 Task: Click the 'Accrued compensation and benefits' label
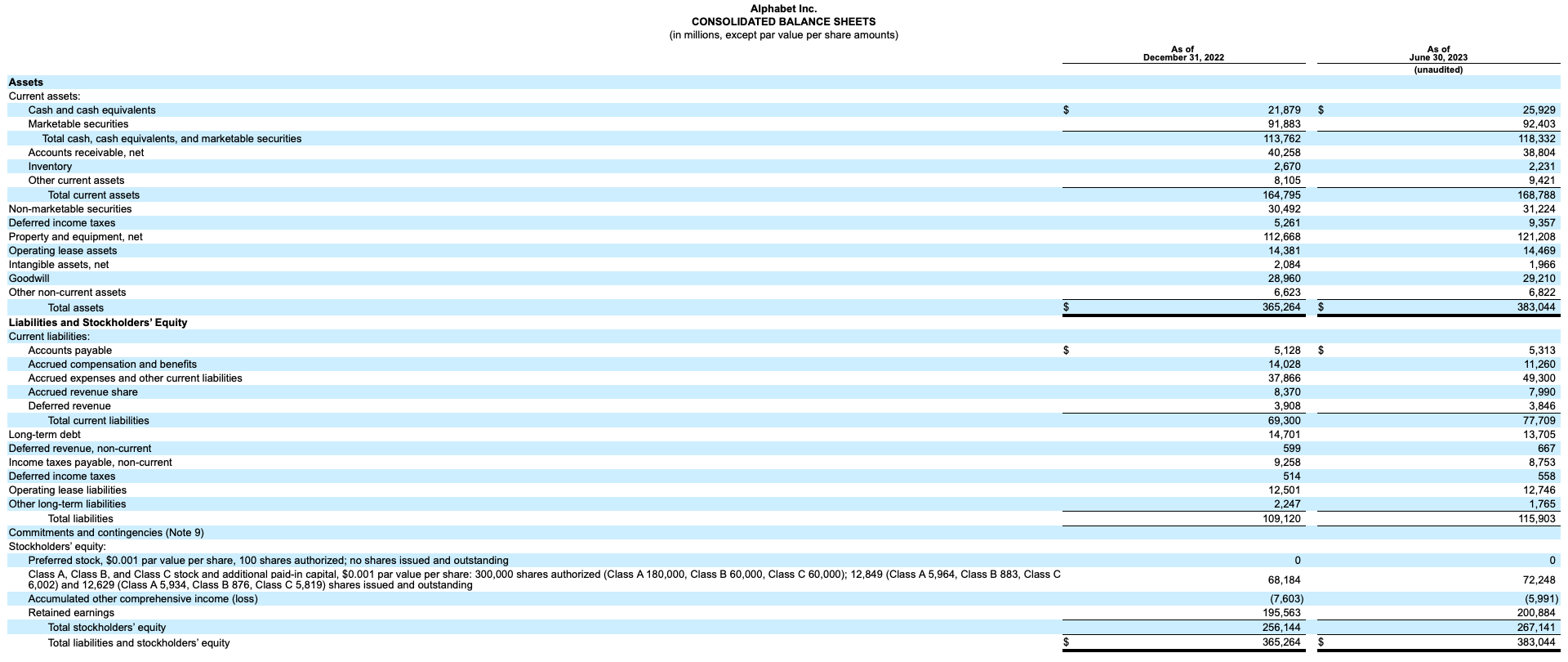[112, 365]
